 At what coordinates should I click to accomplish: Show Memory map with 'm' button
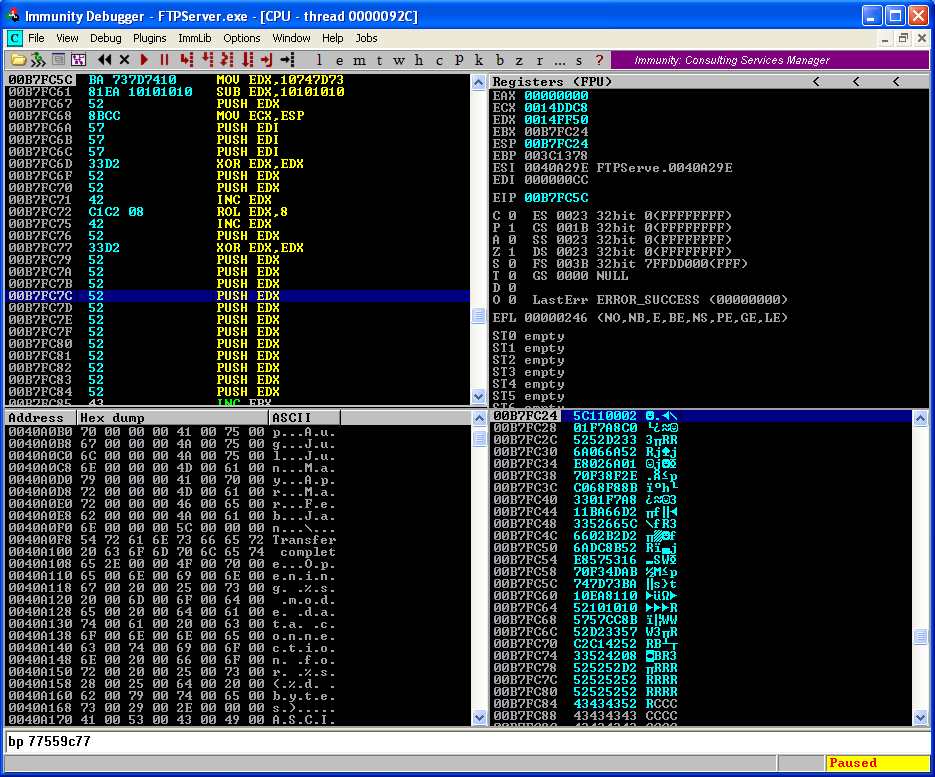[x=359, y=60]
